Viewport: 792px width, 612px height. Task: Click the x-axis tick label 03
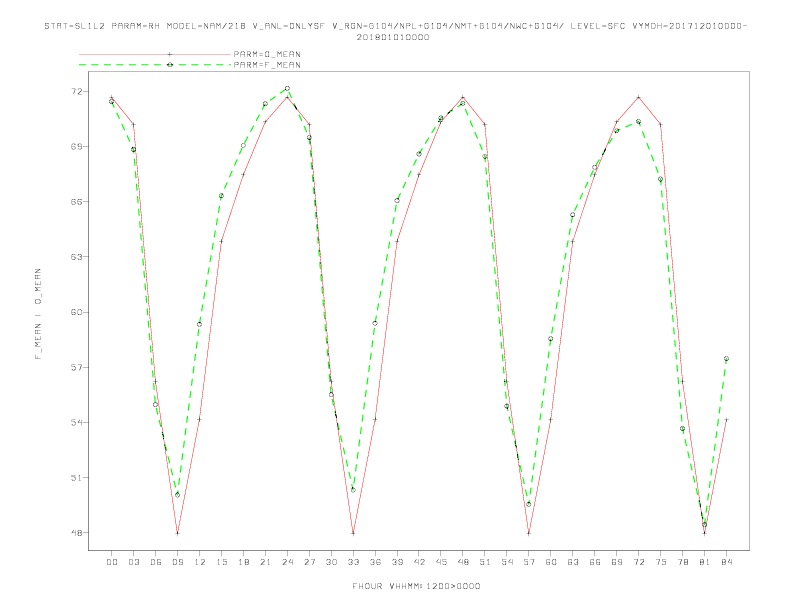pyautogui.click(x=133, y=562)
